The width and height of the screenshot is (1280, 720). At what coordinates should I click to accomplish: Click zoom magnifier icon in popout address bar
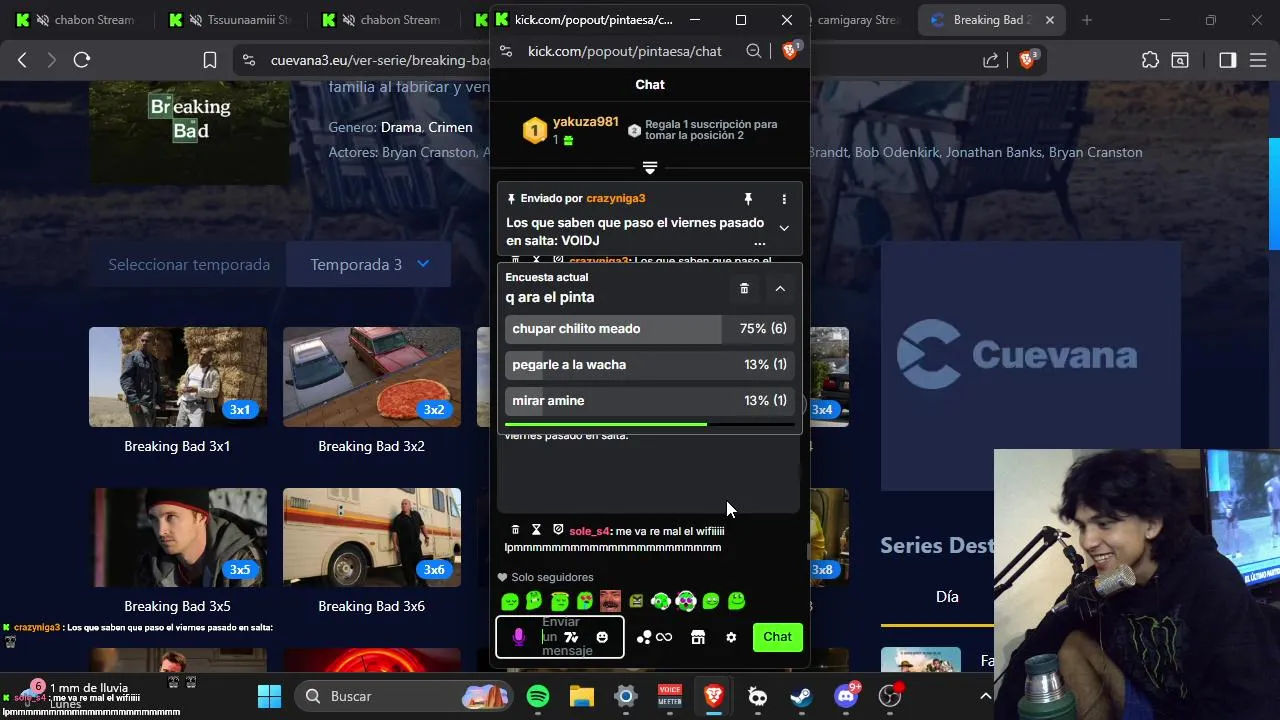click(754, 51)
